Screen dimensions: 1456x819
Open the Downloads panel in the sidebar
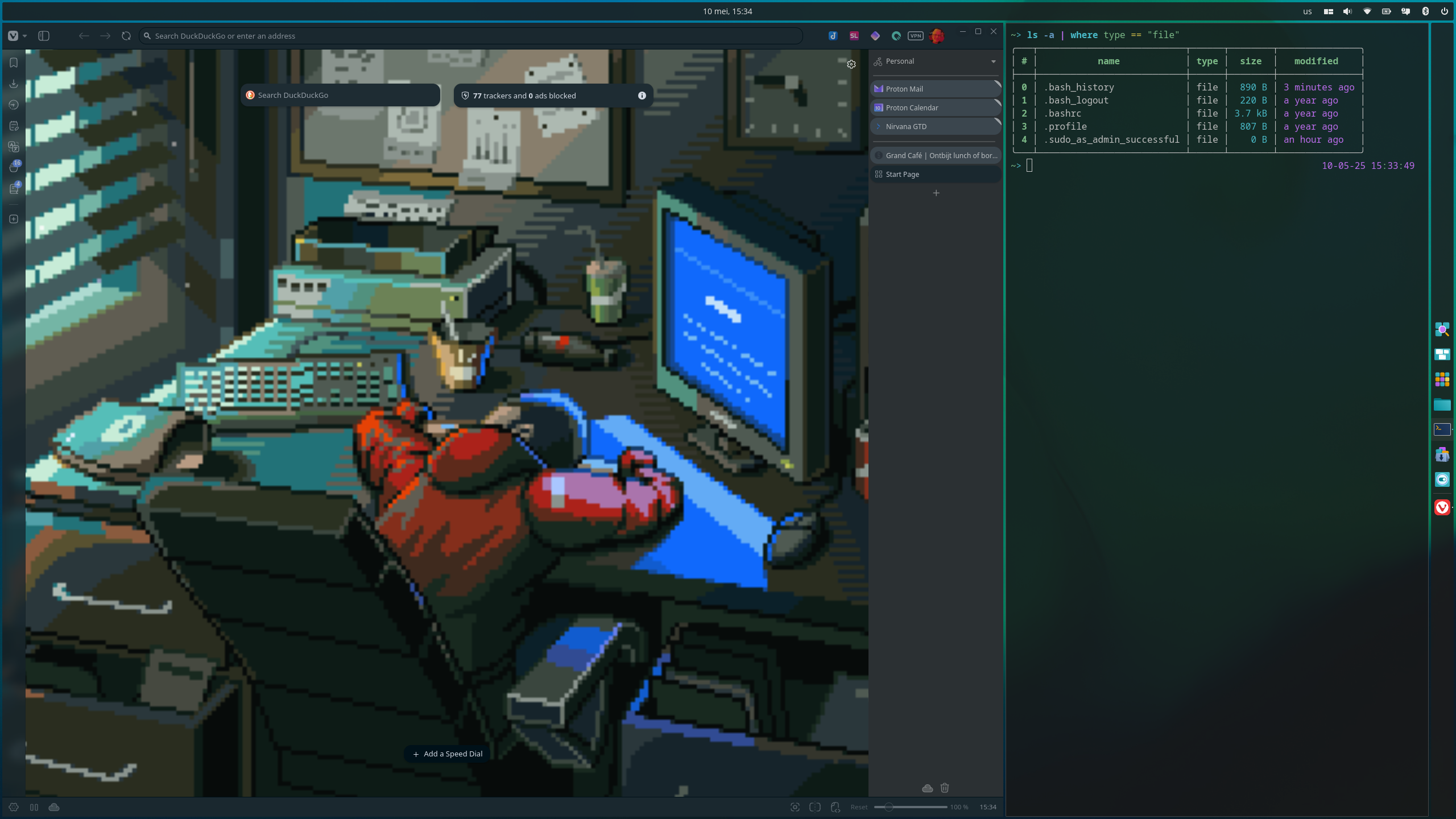coord(14,84)
